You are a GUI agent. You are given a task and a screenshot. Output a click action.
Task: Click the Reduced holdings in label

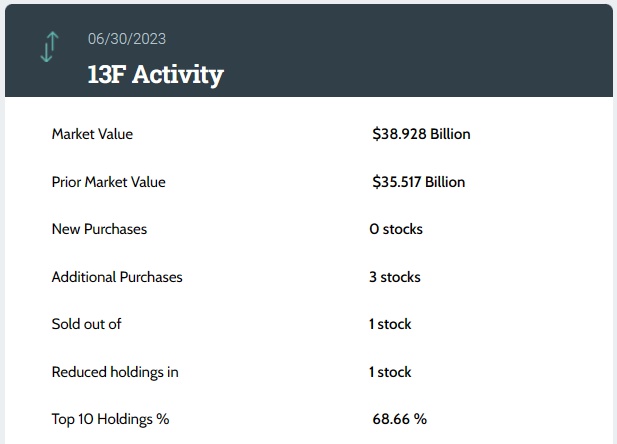115,372
